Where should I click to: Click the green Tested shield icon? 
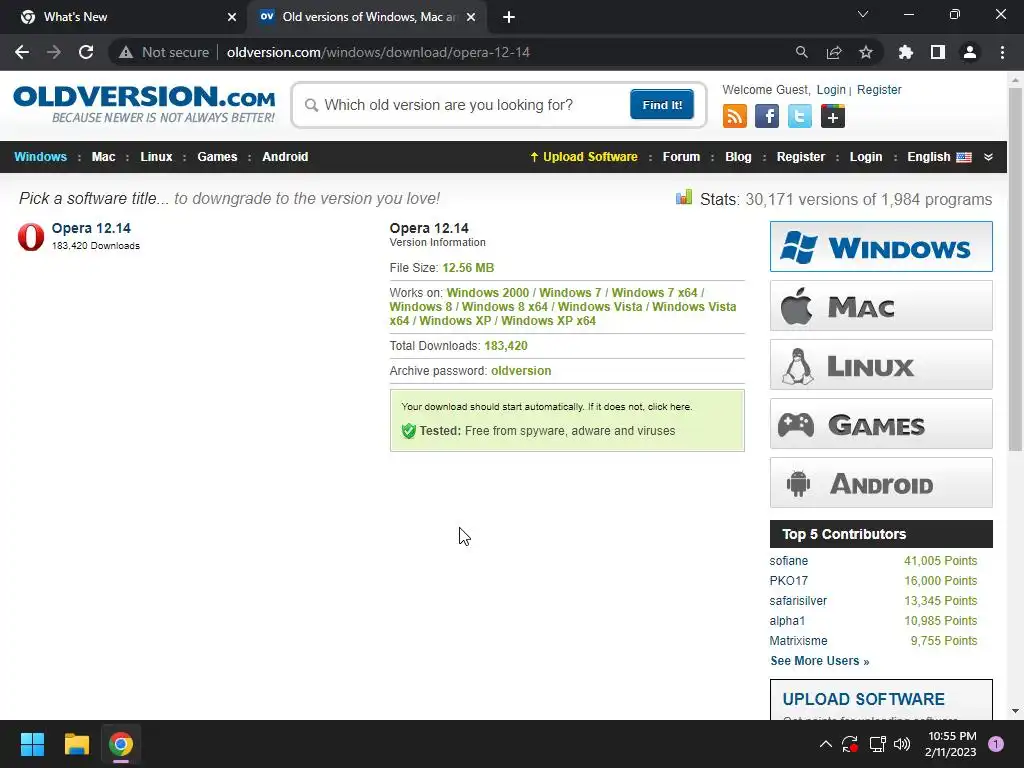point(408,431)
